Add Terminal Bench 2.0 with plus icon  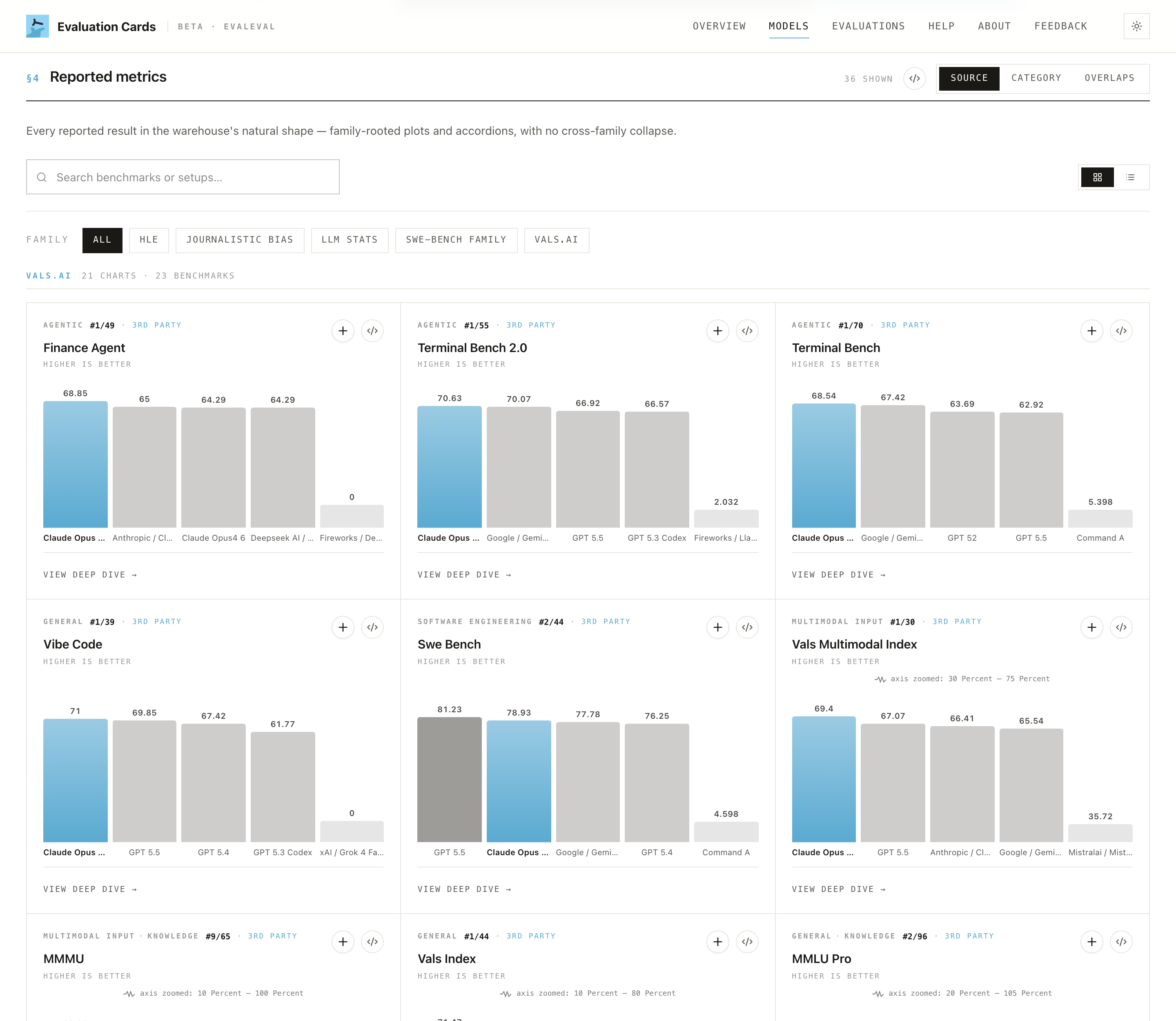click(718, 331)
